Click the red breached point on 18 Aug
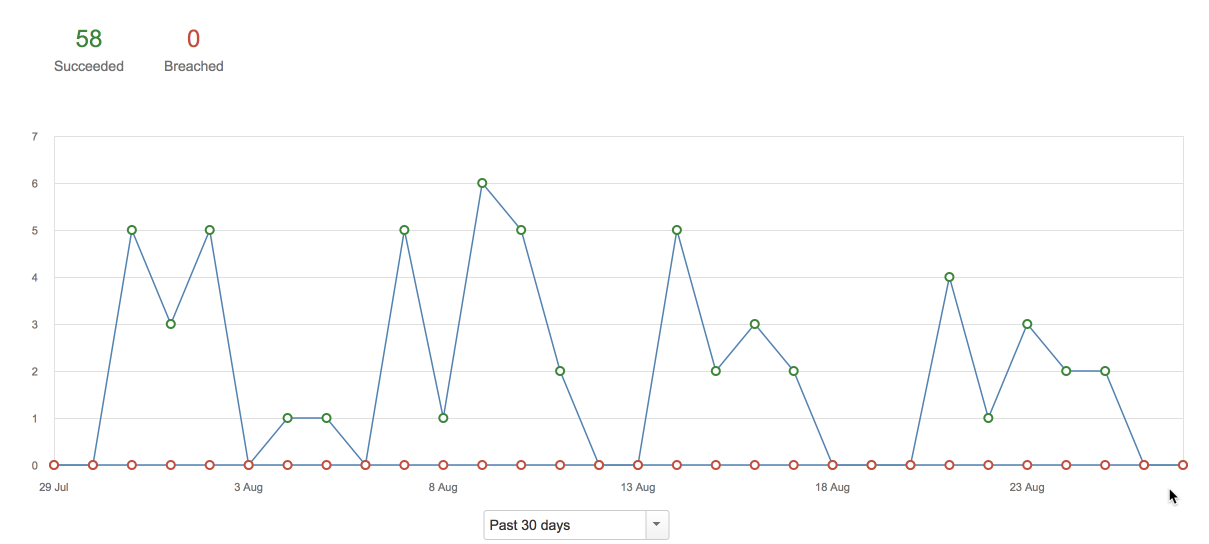This screenshot has width=1209, height=544. (x=832, y=465)
